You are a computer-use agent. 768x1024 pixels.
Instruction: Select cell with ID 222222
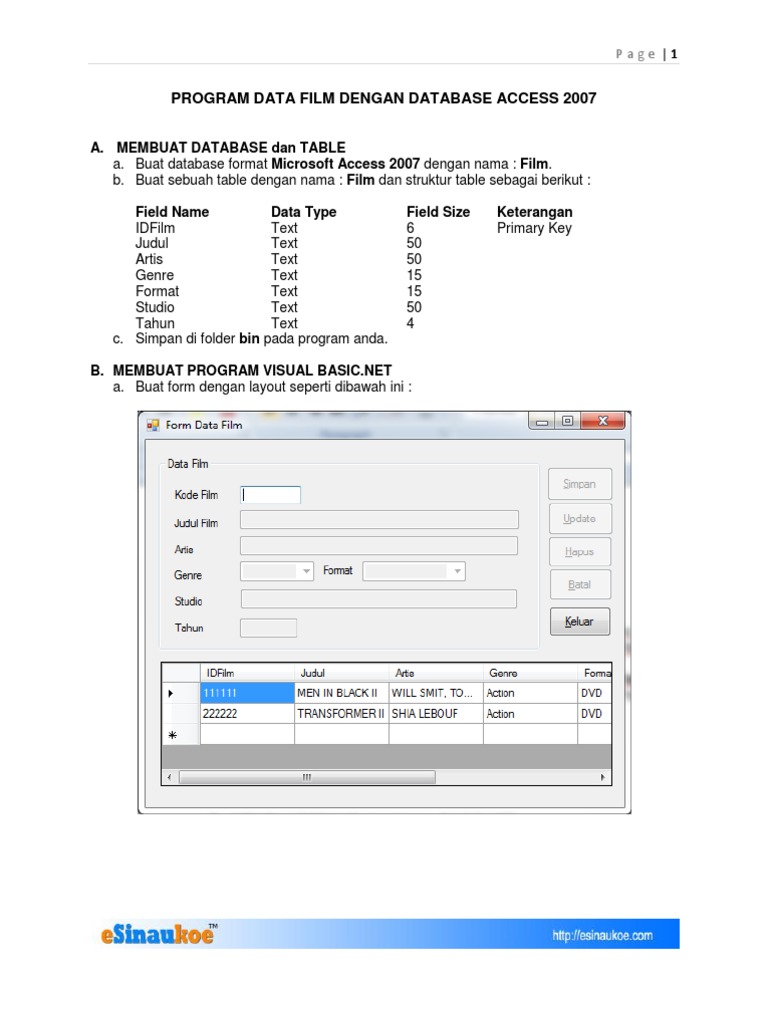coord(247,714)
